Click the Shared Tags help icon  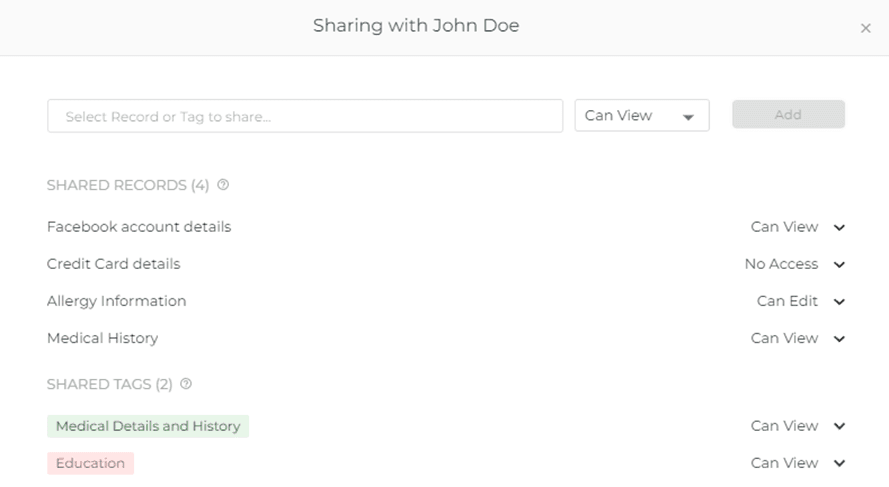coord(186,384)
